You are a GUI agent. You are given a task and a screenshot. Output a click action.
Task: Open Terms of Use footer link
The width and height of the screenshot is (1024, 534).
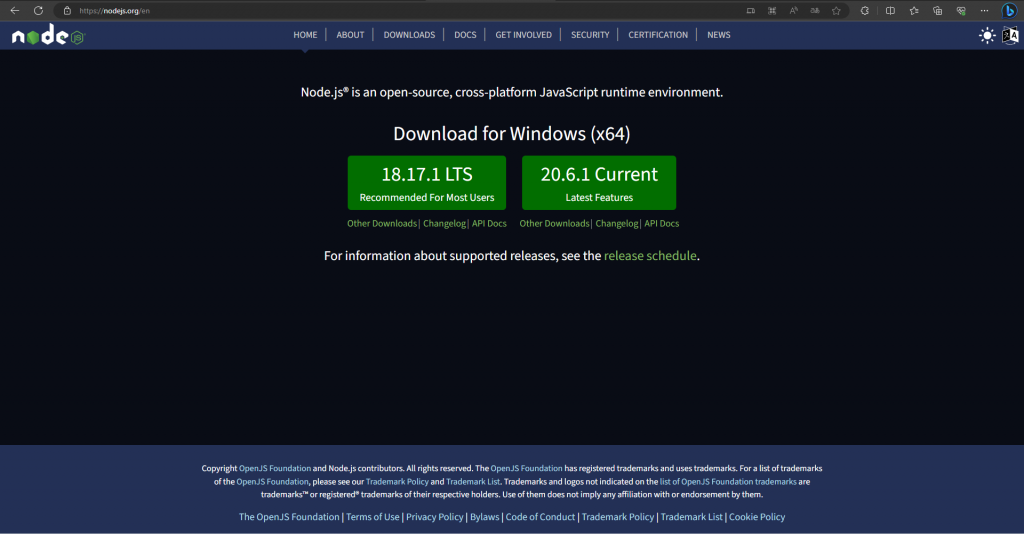tap(372, 516)
